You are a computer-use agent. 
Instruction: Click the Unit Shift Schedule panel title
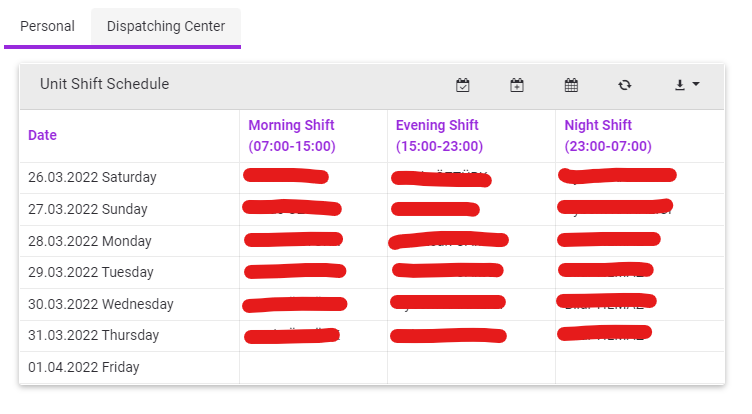(x=104, y=84)
